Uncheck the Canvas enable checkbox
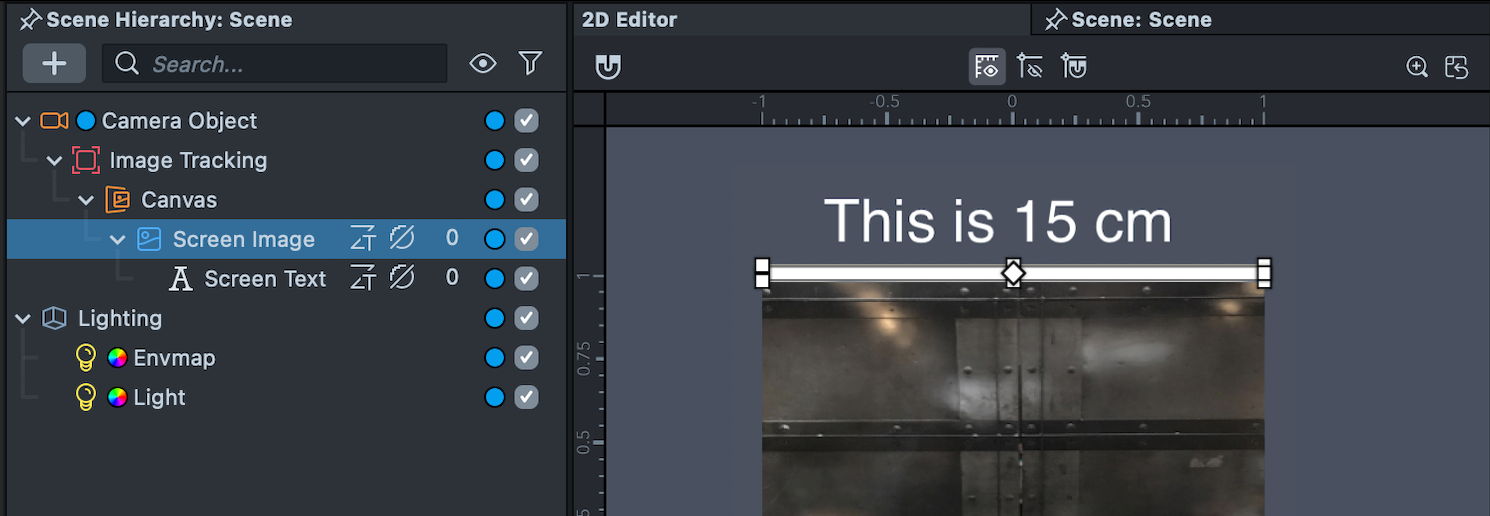The image size is (1490, 516). tap(527, 200)
